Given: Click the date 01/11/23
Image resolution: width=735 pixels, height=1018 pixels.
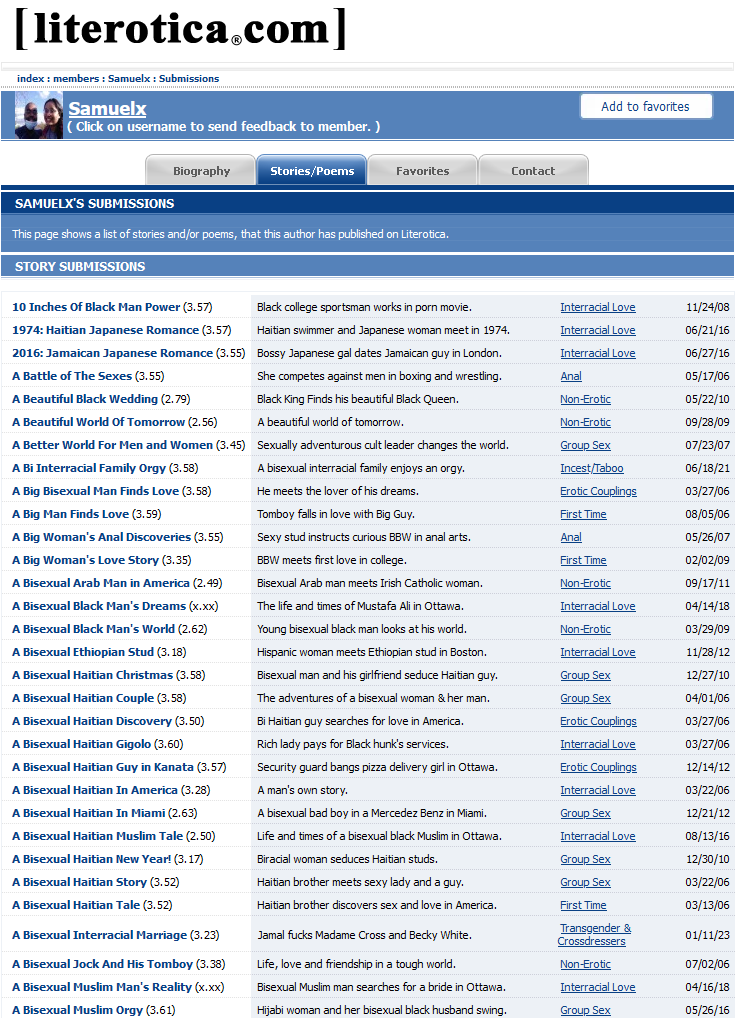Looking at the screenshot, I should pos(707,935).
